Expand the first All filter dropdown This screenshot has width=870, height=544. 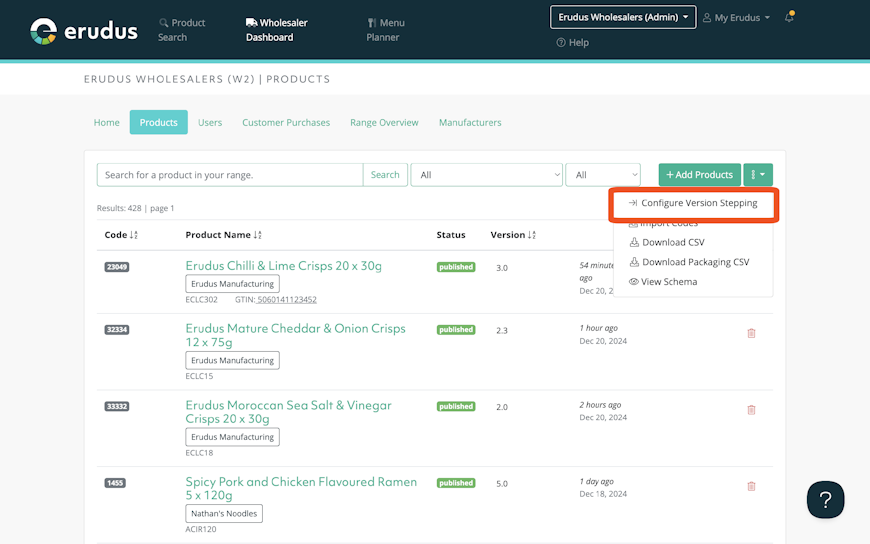487,175
